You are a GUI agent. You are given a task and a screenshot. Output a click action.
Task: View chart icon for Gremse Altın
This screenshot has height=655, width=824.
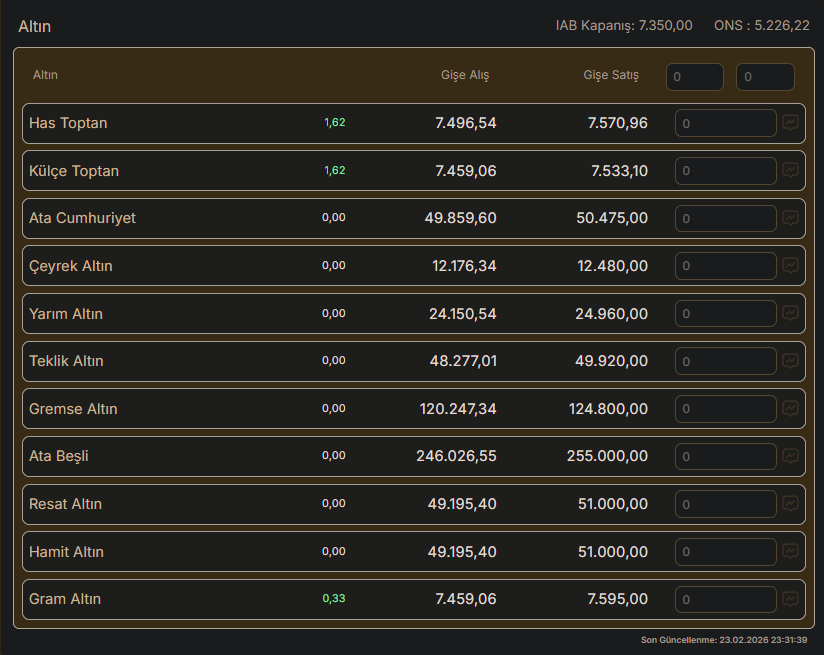tap(790, 409)
